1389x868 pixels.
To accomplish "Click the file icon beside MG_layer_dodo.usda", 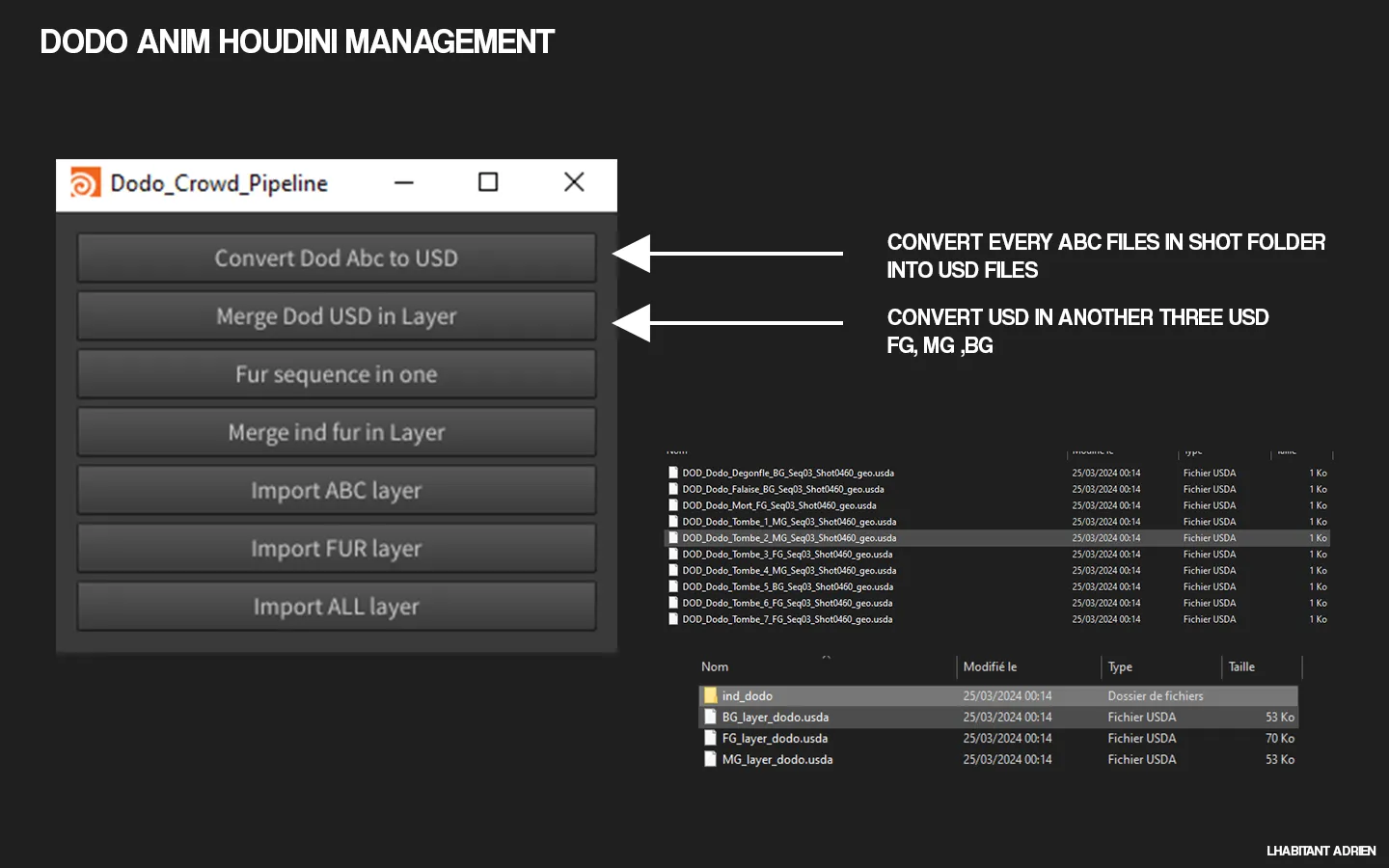I will (710, 759).
